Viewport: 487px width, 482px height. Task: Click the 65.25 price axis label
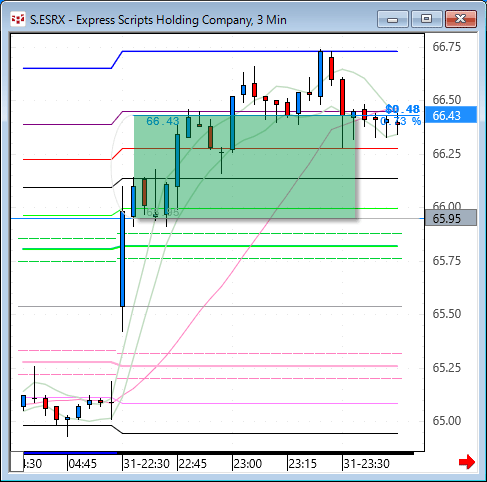[x=446, y=368]
